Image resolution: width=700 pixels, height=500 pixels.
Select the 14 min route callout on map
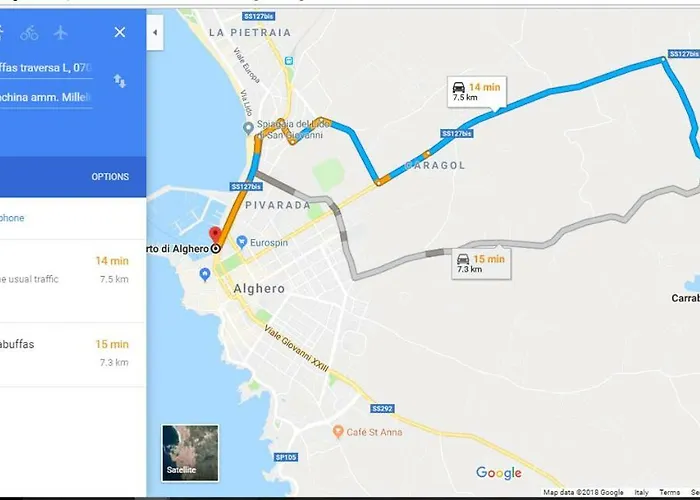tap(477, 92)
